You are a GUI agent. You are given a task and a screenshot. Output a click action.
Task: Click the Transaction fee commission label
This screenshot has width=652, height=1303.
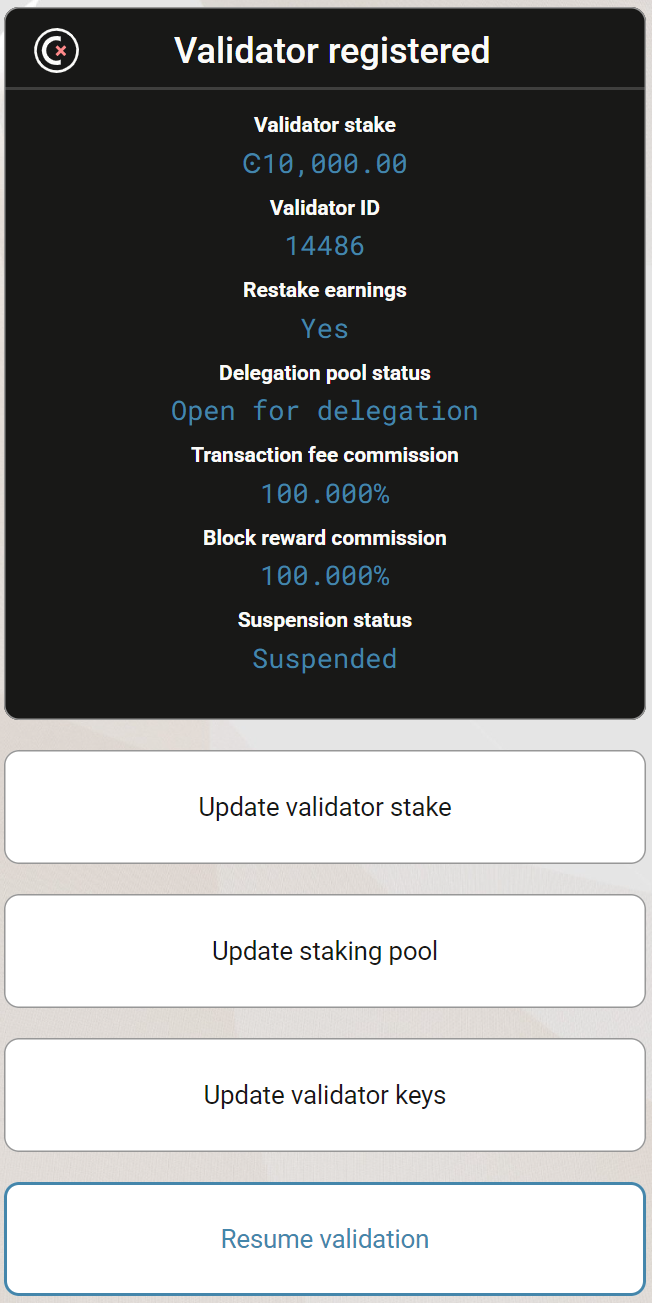coord(325,455)
